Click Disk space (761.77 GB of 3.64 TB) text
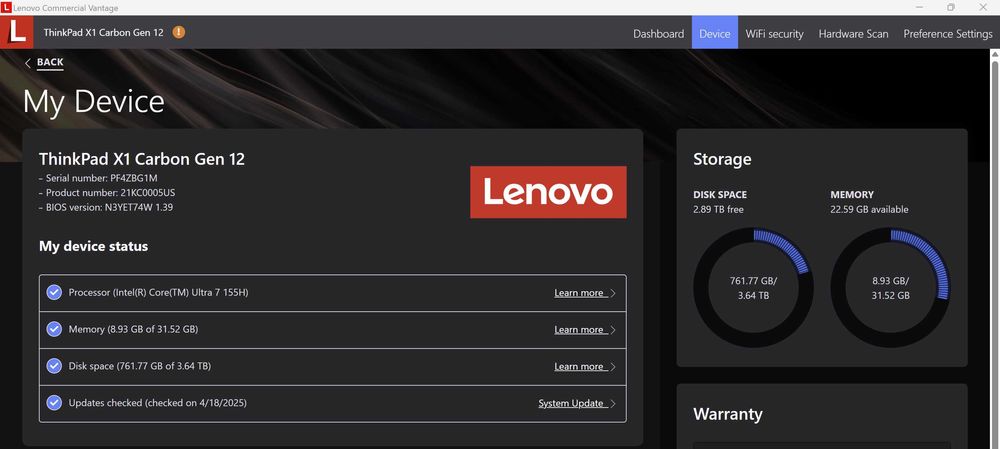This screenshot has height=449, width=1000. pos(140,367)
